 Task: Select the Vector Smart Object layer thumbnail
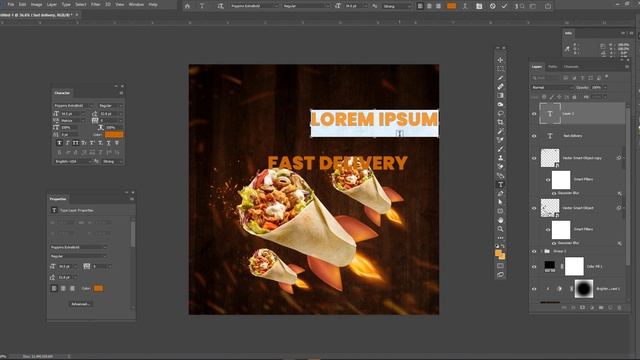(550, 208)
